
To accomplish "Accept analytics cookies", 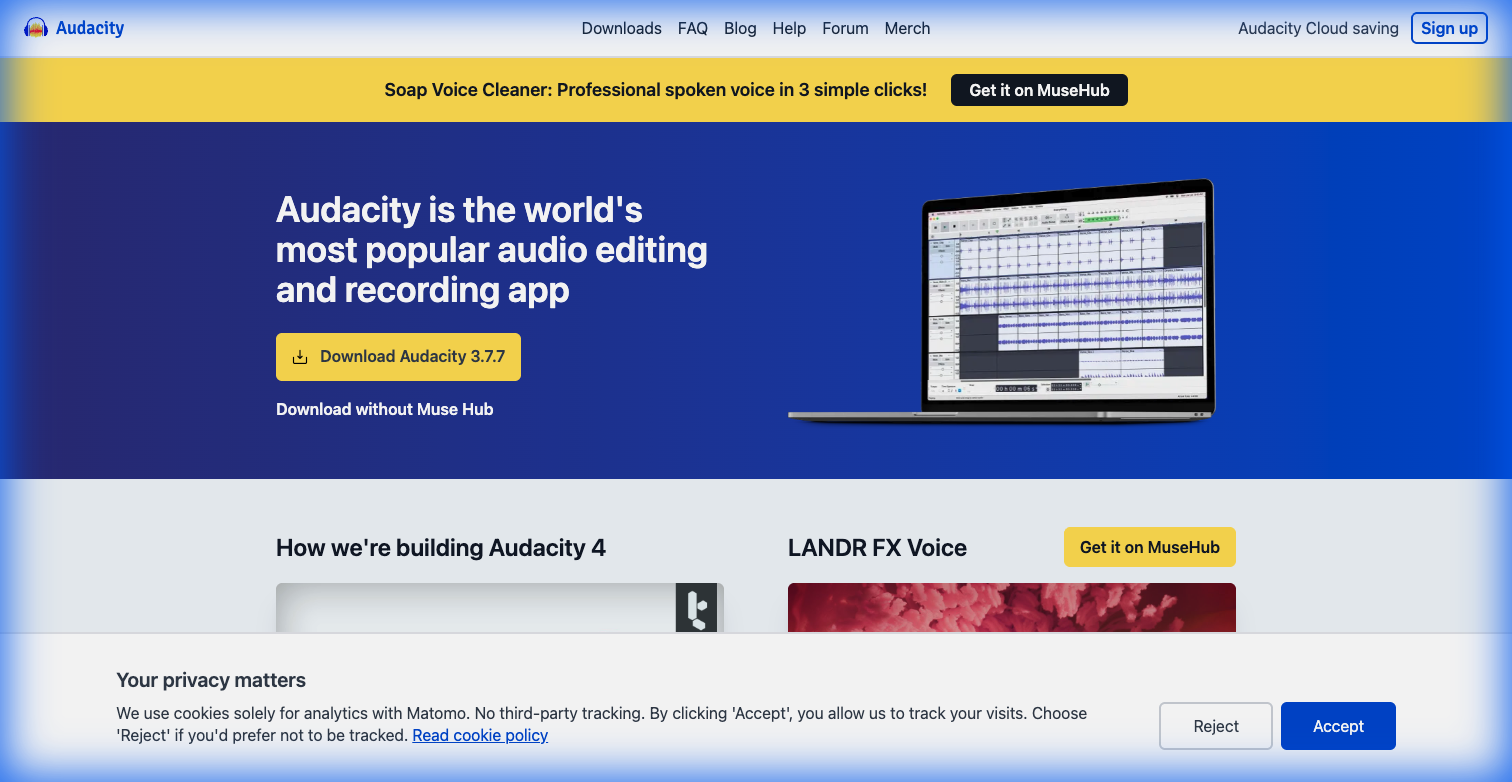I will click(x=1338, y=726).
